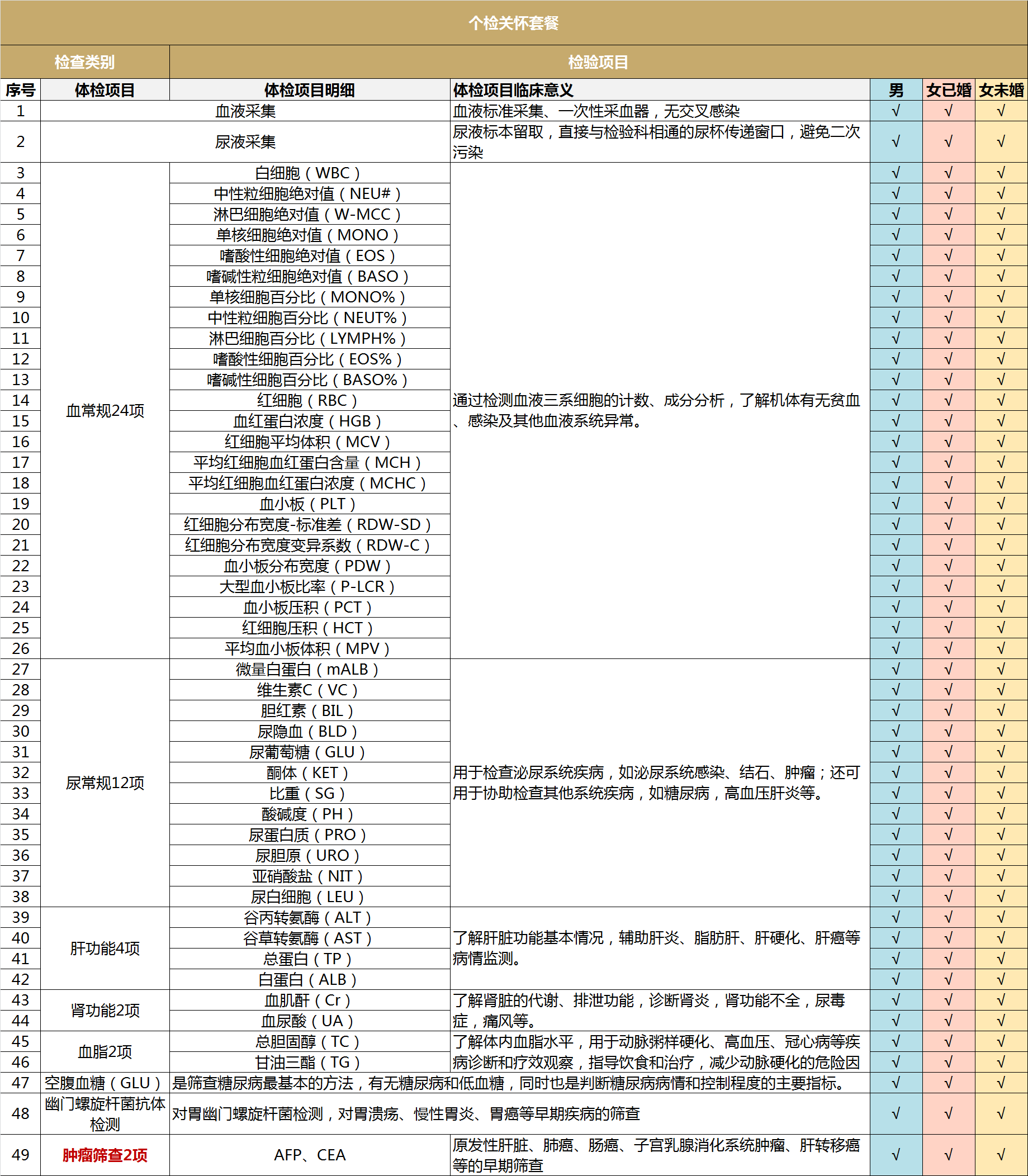Screen dimensions: 1028x1176
Task: Select 总胆固醇（TC） cell
Action: coord(310,1042)
